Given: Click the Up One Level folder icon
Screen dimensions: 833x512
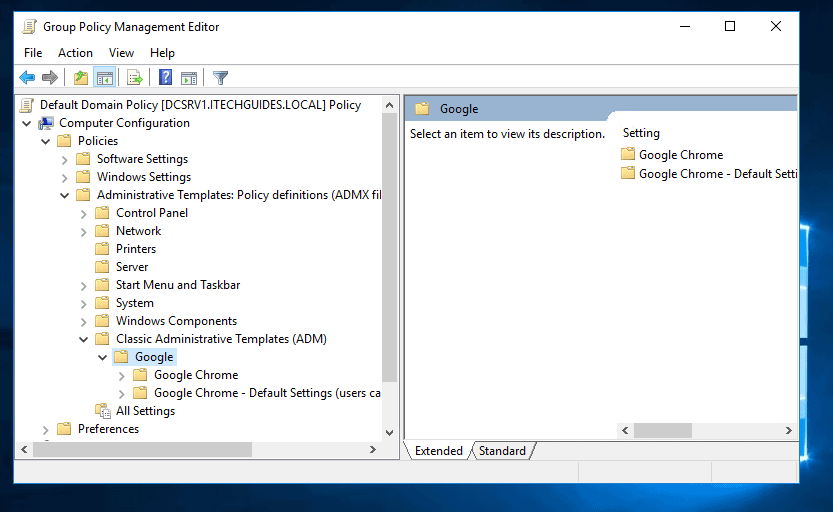Looking at the screenshot, I should [x=81, y=78].
